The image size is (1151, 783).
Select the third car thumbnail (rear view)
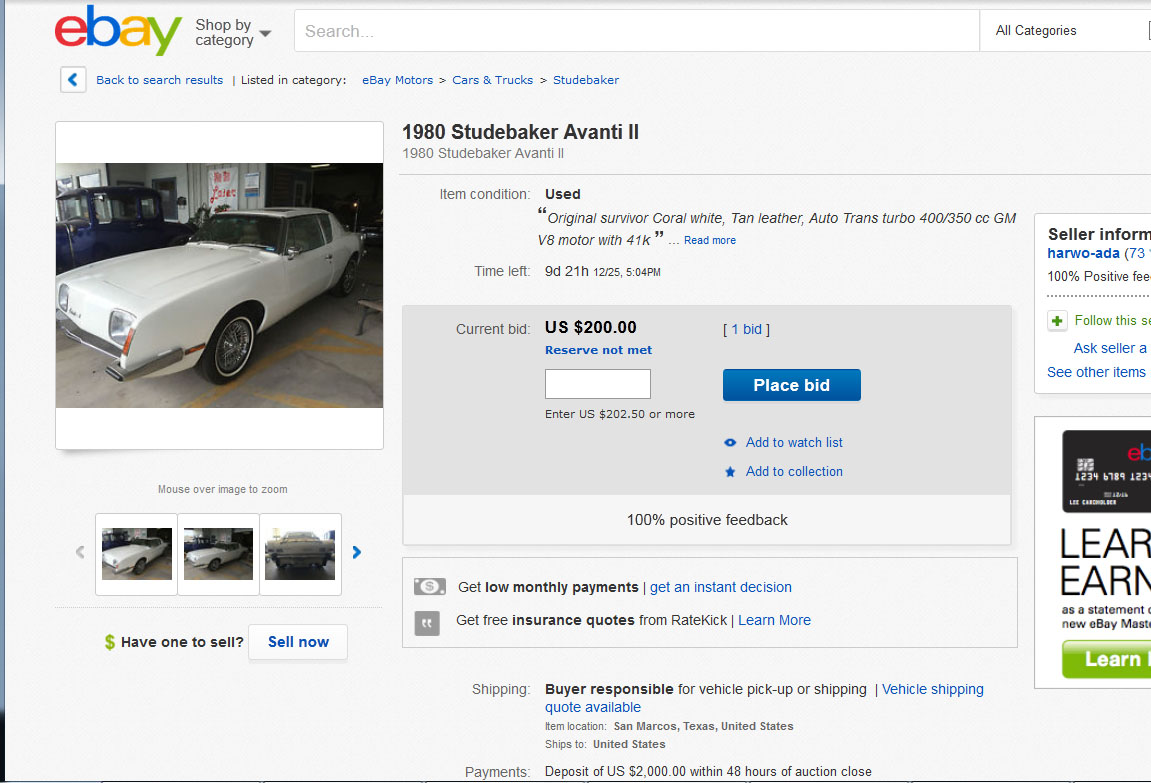(x=300, y=554)
